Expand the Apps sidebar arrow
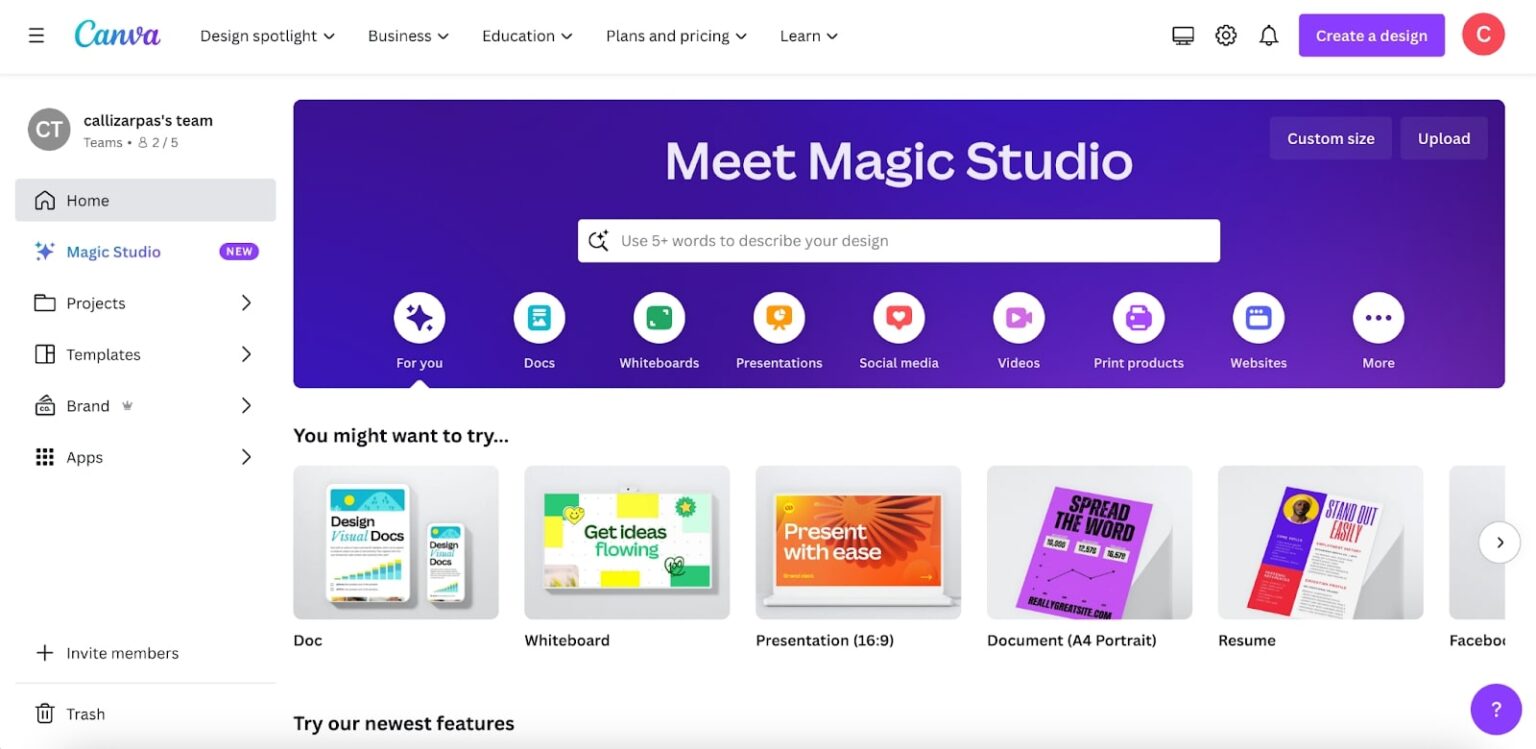 [246, 457]
